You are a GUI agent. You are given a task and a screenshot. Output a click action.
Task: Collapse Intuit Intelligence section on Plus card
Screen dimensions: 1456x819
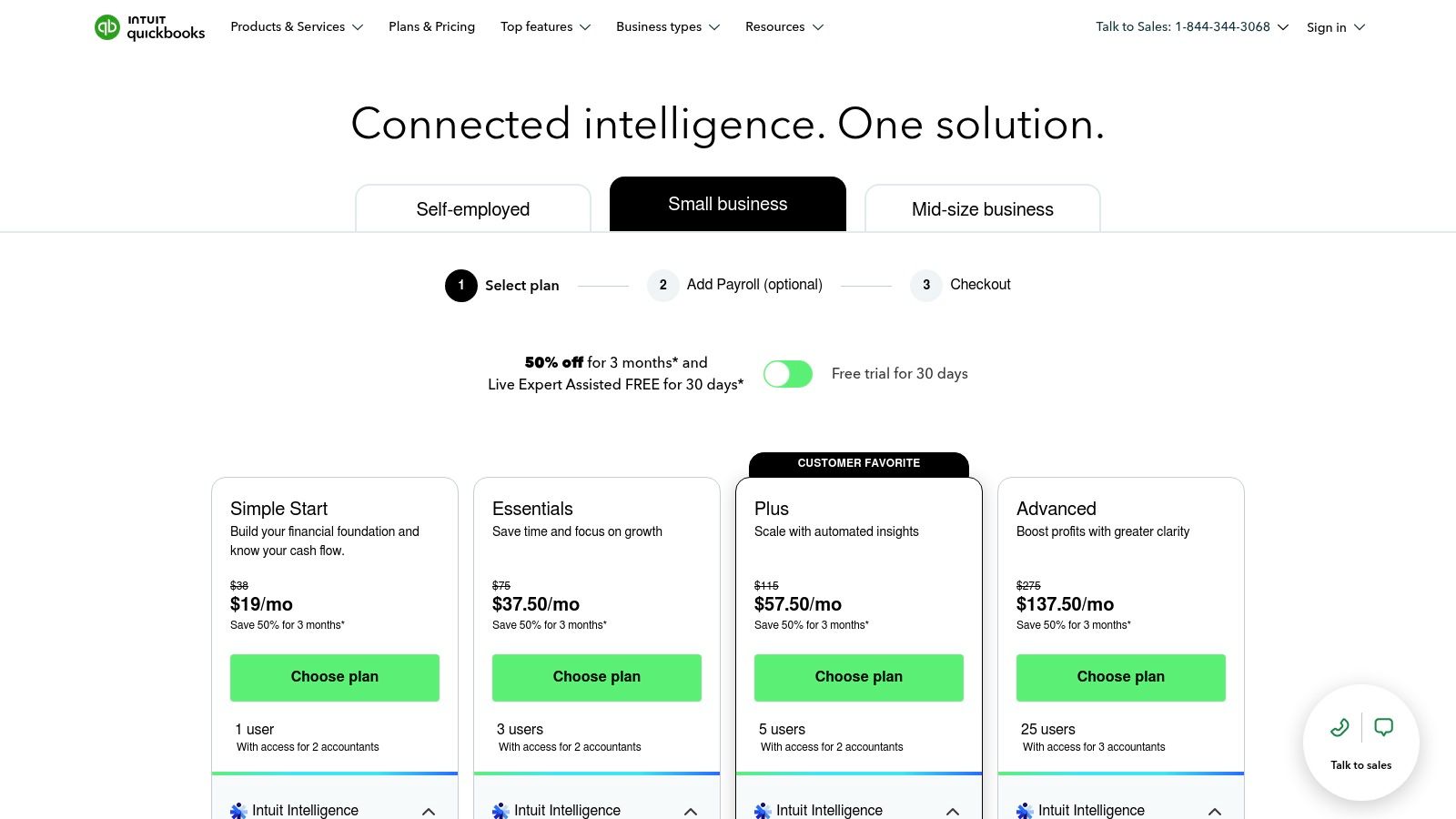pyautogui.click(x=953, y=811)
